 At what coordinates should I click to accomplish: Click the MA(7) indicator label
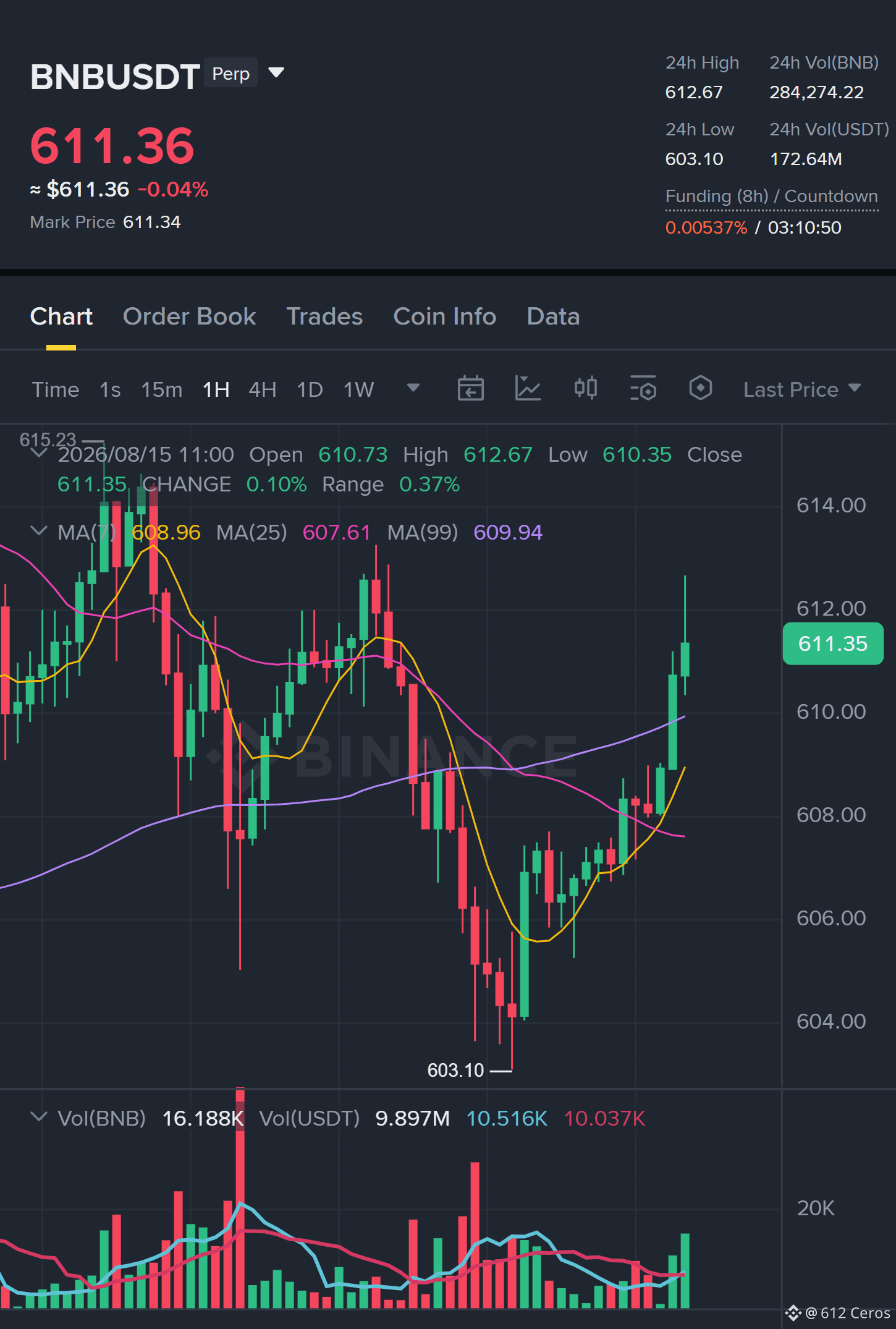[x=87, y=532]
